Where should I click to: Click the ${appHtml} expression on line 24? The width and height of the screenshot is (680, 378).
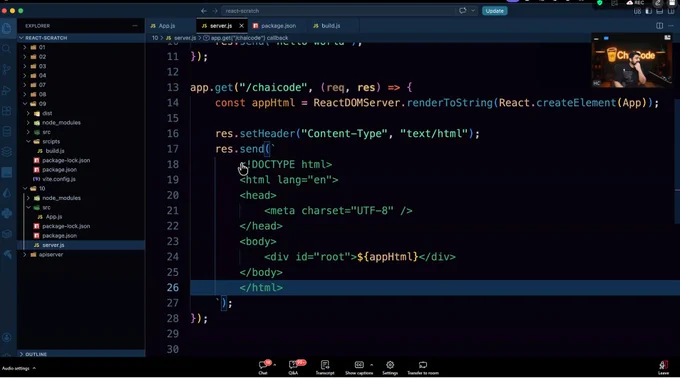click(x=388, y=257)
